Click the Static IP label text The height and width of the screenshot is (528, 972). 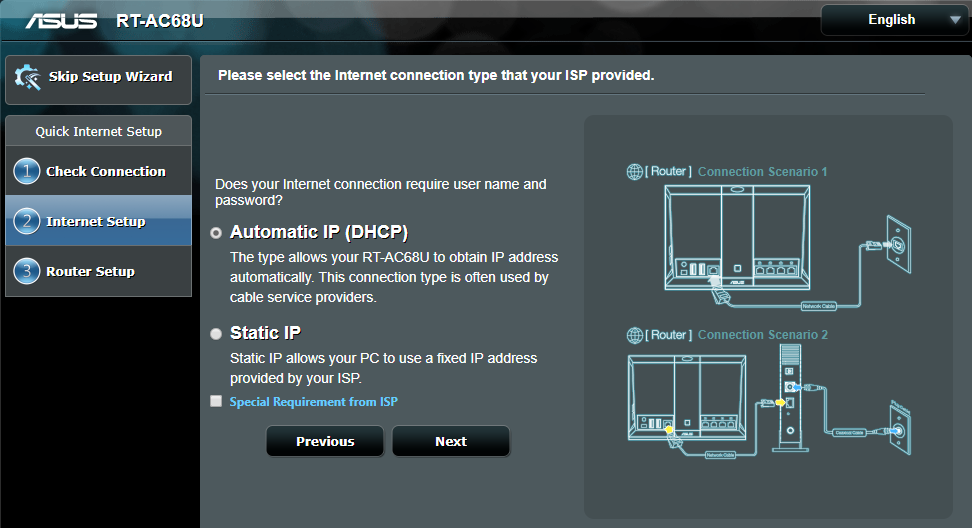tap(265, 333)
